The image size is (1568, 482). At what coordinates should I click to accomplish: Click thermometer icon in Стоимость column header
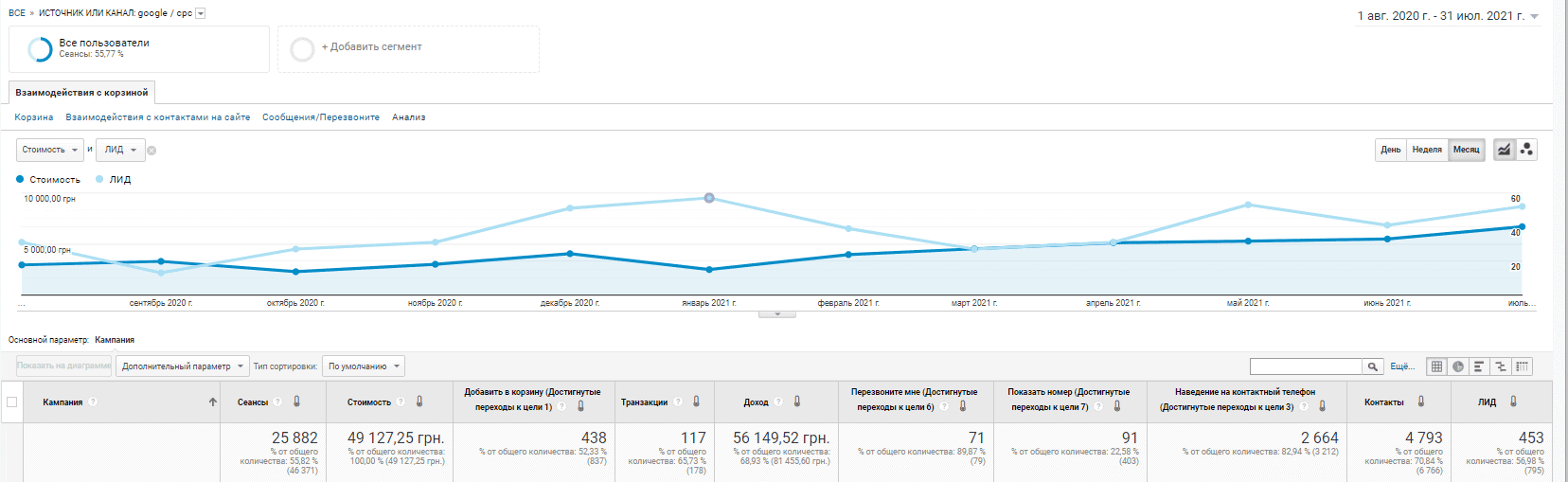(x=419, y=402)
